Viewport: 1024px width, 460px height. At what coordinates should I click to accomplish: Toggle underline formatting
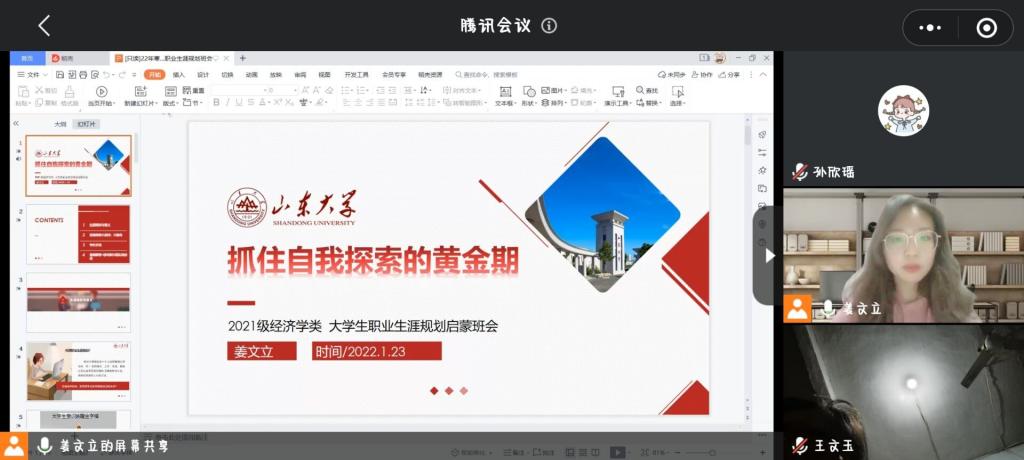click(x=239, y=103)
